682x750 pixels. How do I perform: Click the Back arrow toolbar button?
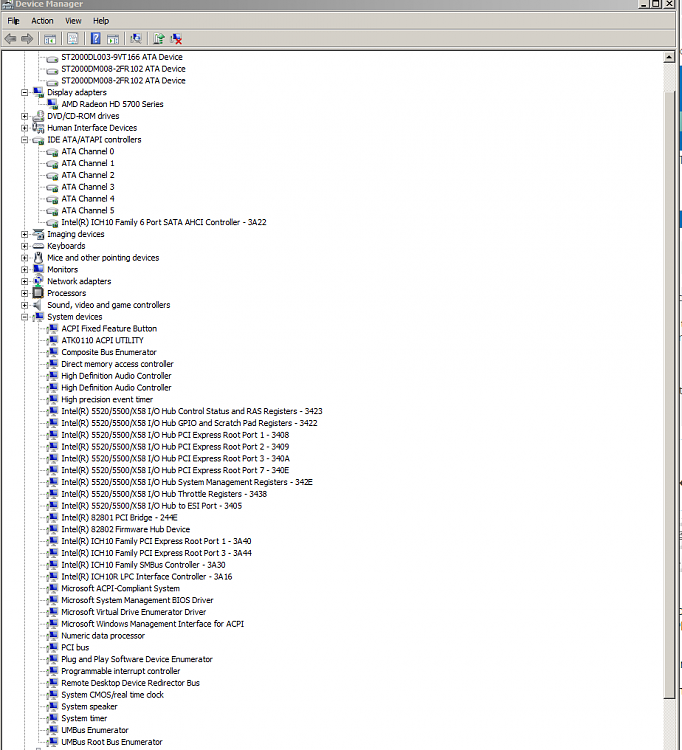pyautogui.click(x=10, y=39)
